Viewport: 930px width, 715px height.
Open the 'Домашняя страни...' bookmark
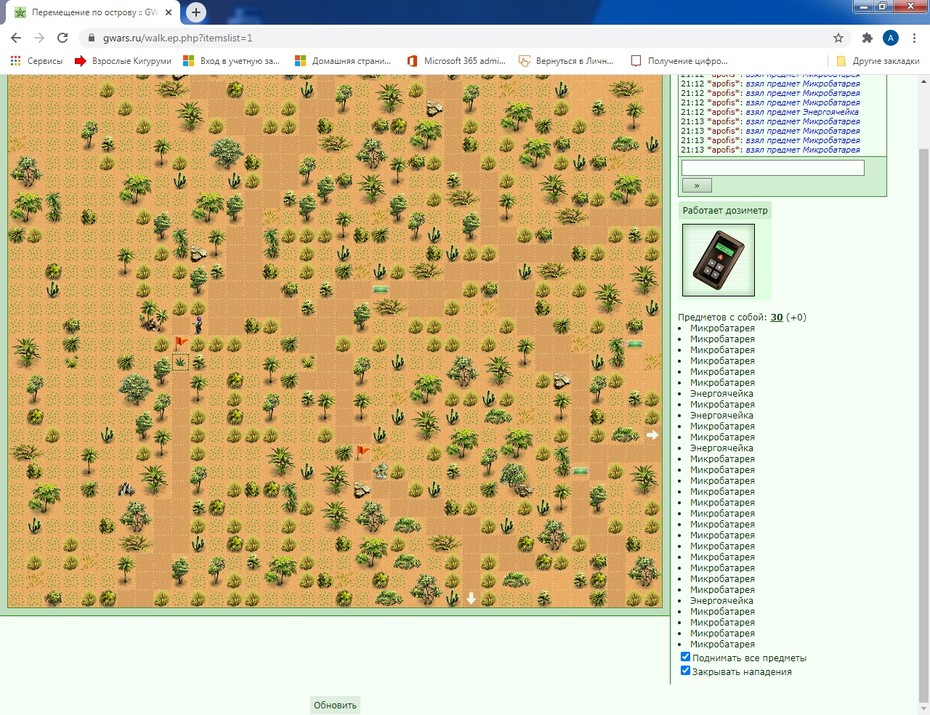[343, 60]
